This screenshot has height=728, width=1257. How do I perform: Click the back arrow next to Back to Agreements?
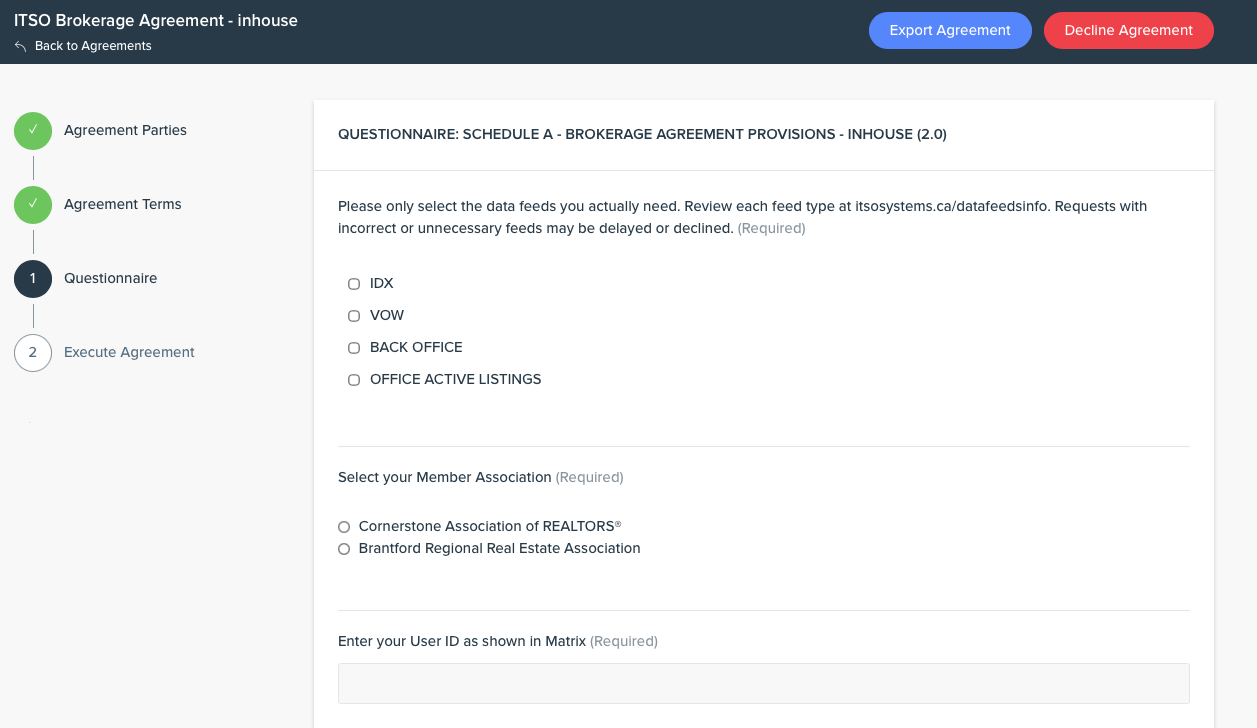click(19, 45)
